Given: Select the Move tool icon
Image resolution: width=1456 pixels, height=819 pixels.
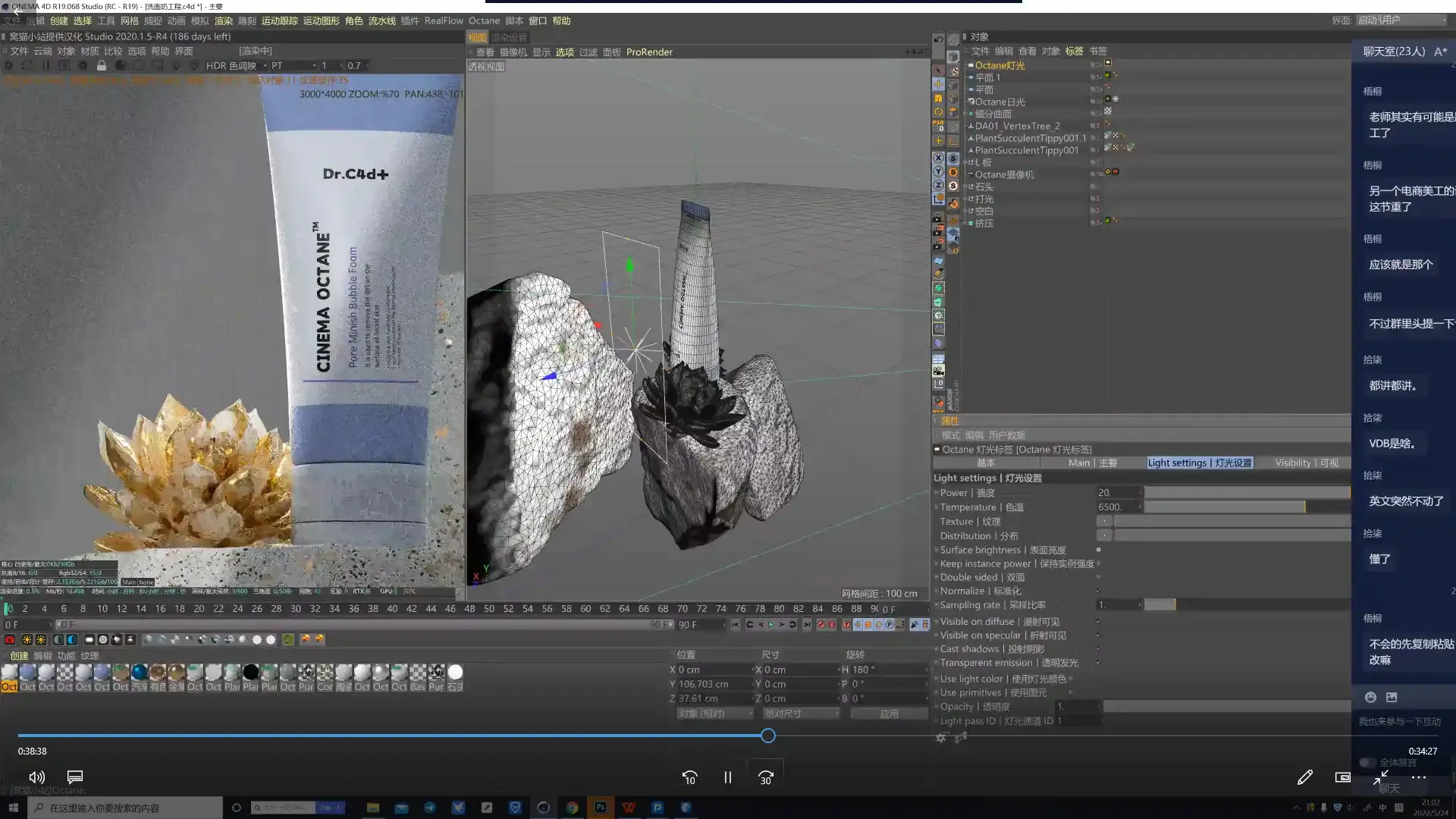Looking at the screenshot, I should [939, 83].
